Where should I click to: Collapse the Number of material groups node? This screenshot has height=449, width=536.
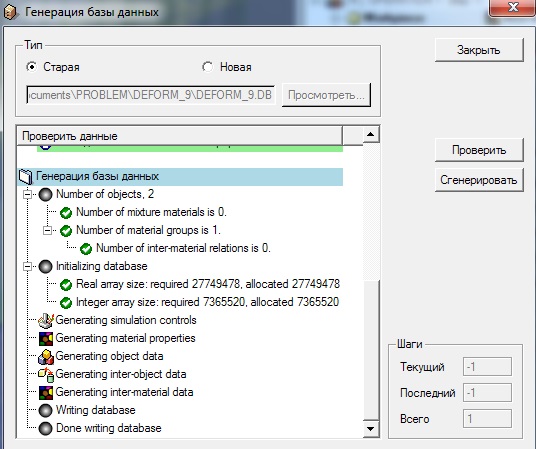pyautogui.click(x=48, y=231)
